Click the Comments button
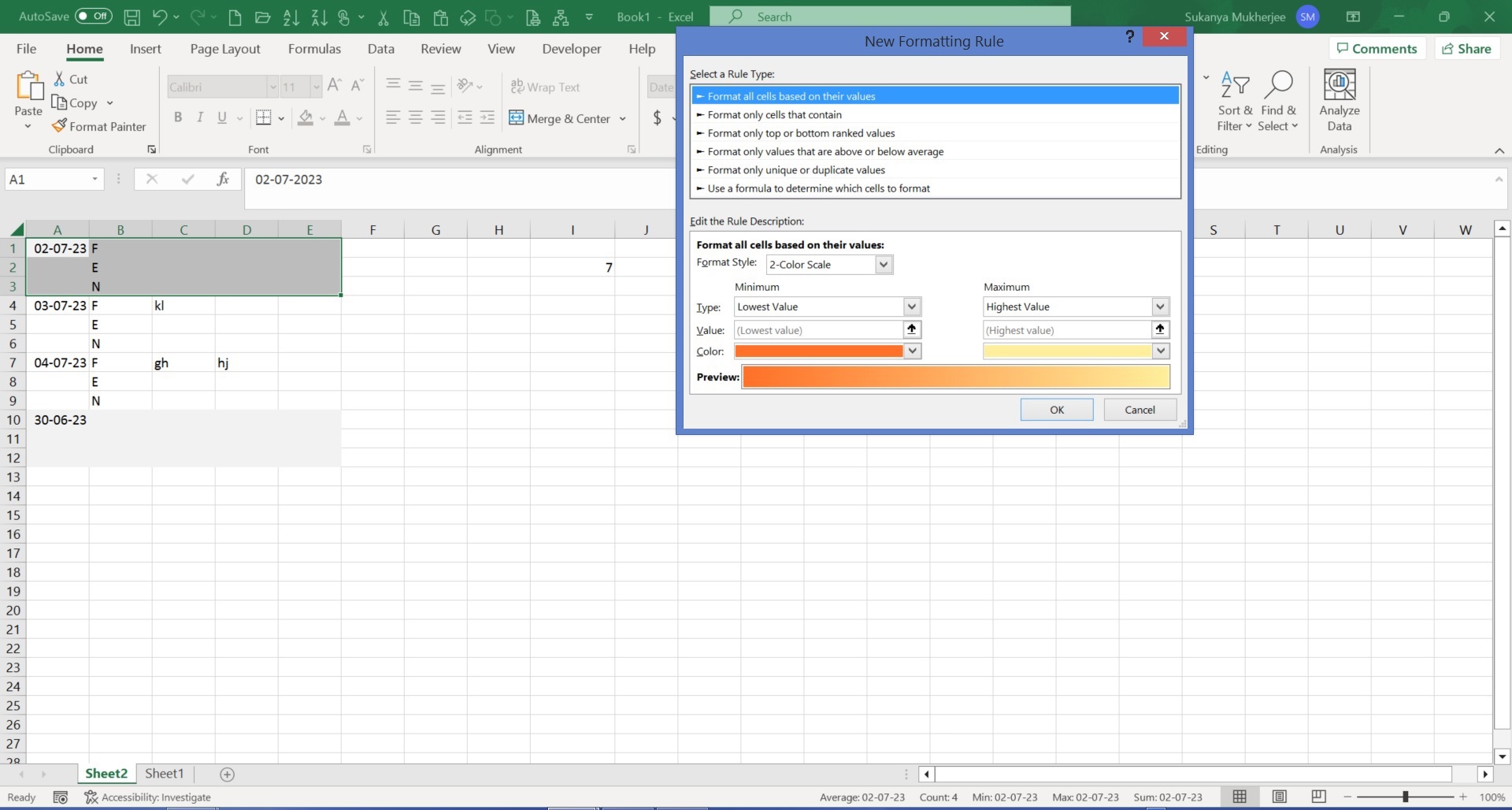The height and width of the screenshot is (810, 1512). pos(1377,48)
